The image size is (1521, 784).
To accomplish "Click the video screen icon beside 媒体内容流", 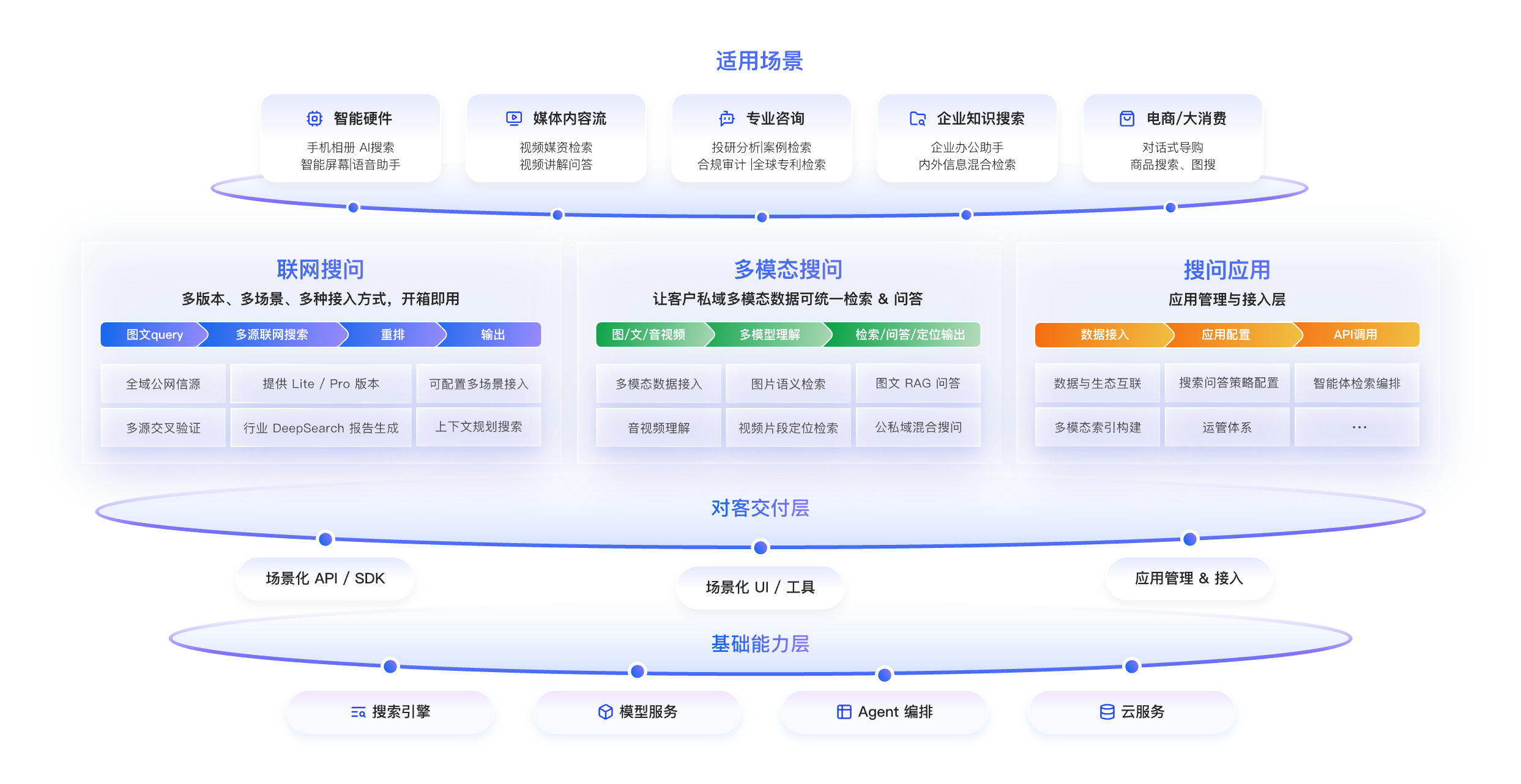I will 514,119.
